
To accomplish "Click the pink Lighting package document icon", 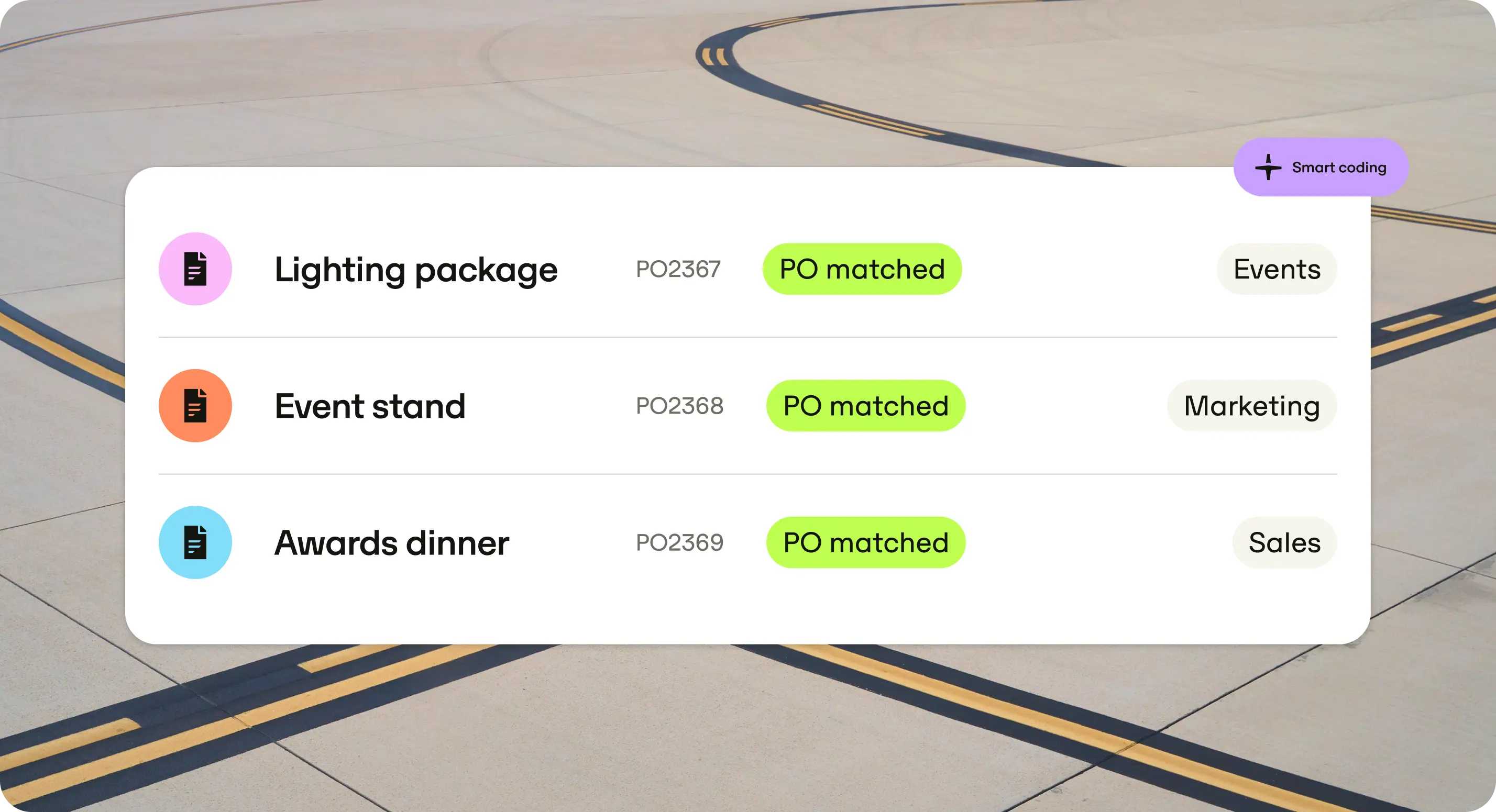I will click(195, 269).
